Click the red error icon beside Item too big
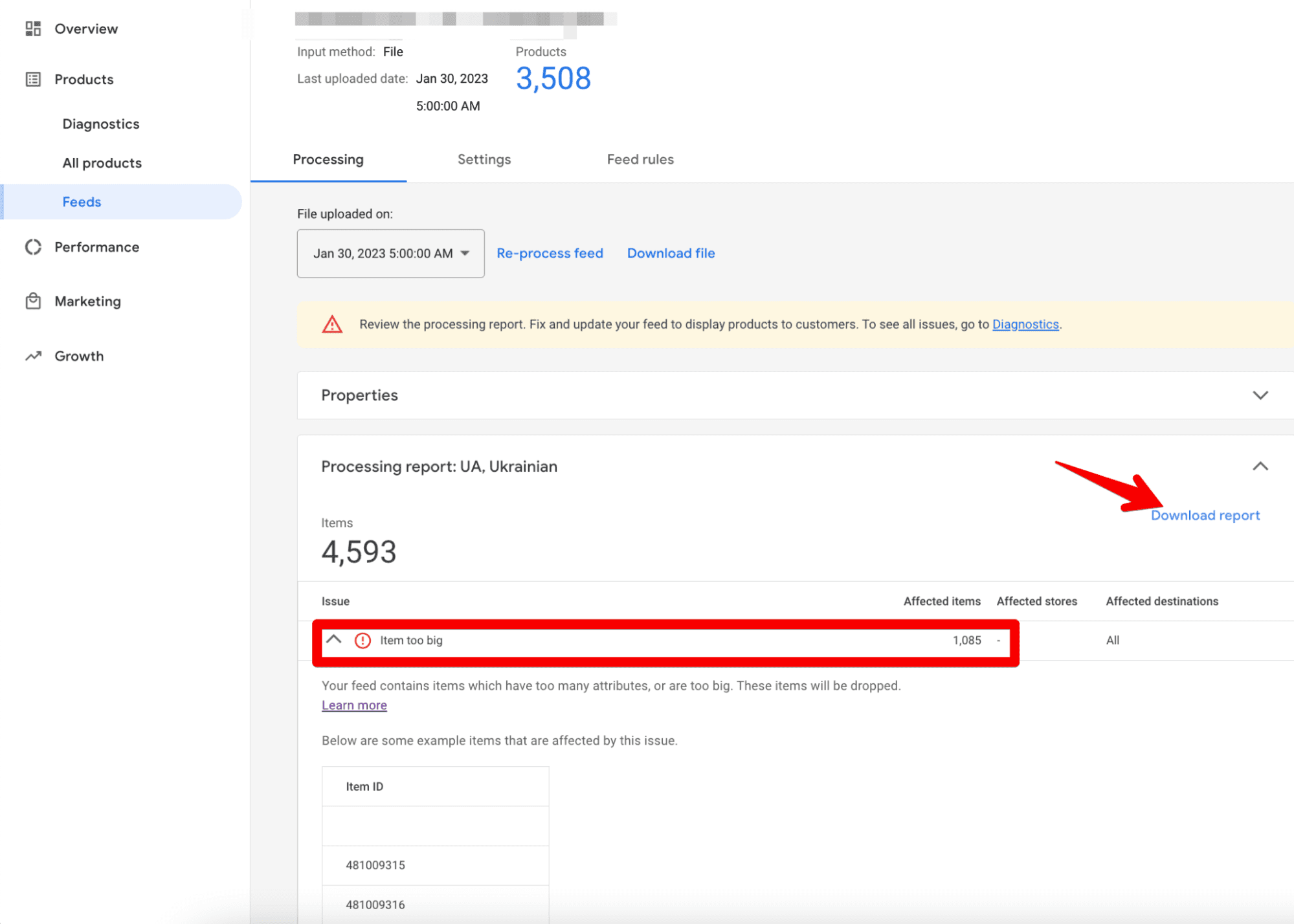Screen dimensions: 1294x924 point(363,641)
